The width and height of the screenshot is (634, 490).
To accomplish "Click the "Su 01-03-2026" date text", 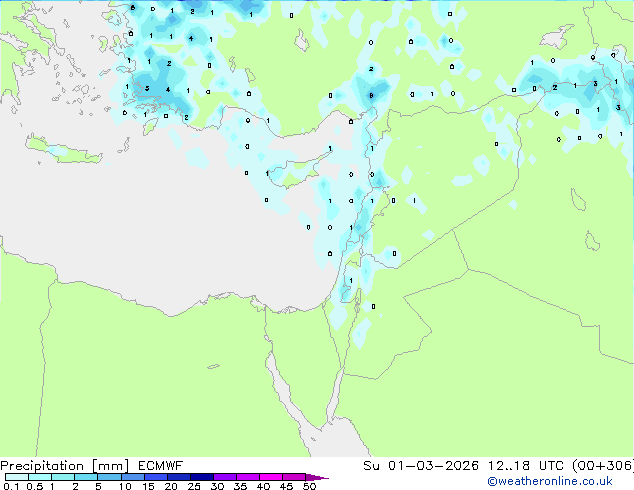I will tap(421, 466).
